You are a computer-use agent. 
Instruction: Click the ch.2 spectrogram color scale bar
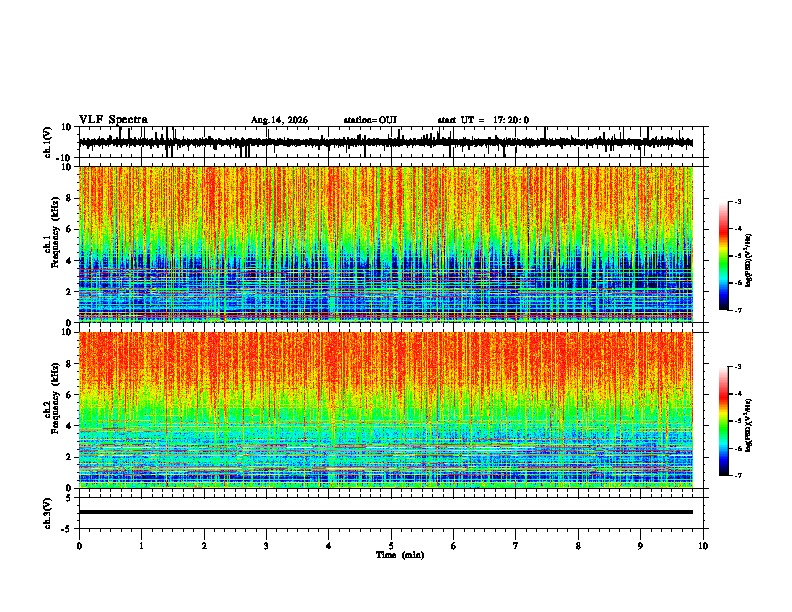(724, 421)
